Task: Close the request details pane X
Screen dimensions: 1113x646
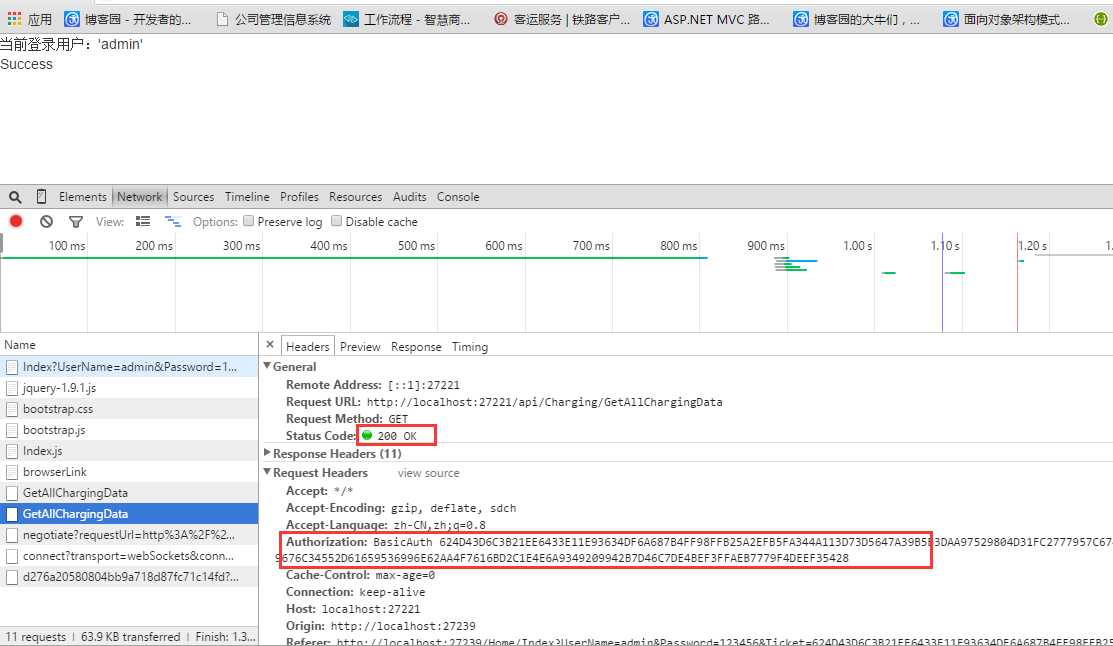Action: pyautogui.click(x=270, y=345)
